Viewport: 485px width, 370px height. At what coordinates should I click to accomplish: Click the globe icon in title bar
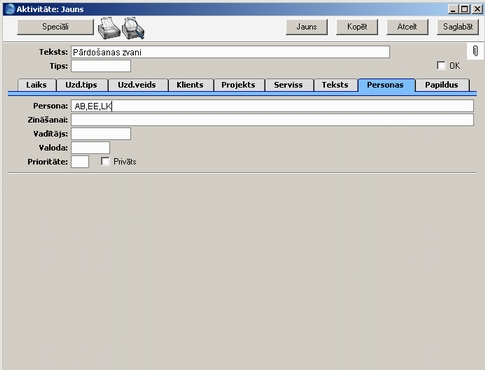[x=10, y=9]
